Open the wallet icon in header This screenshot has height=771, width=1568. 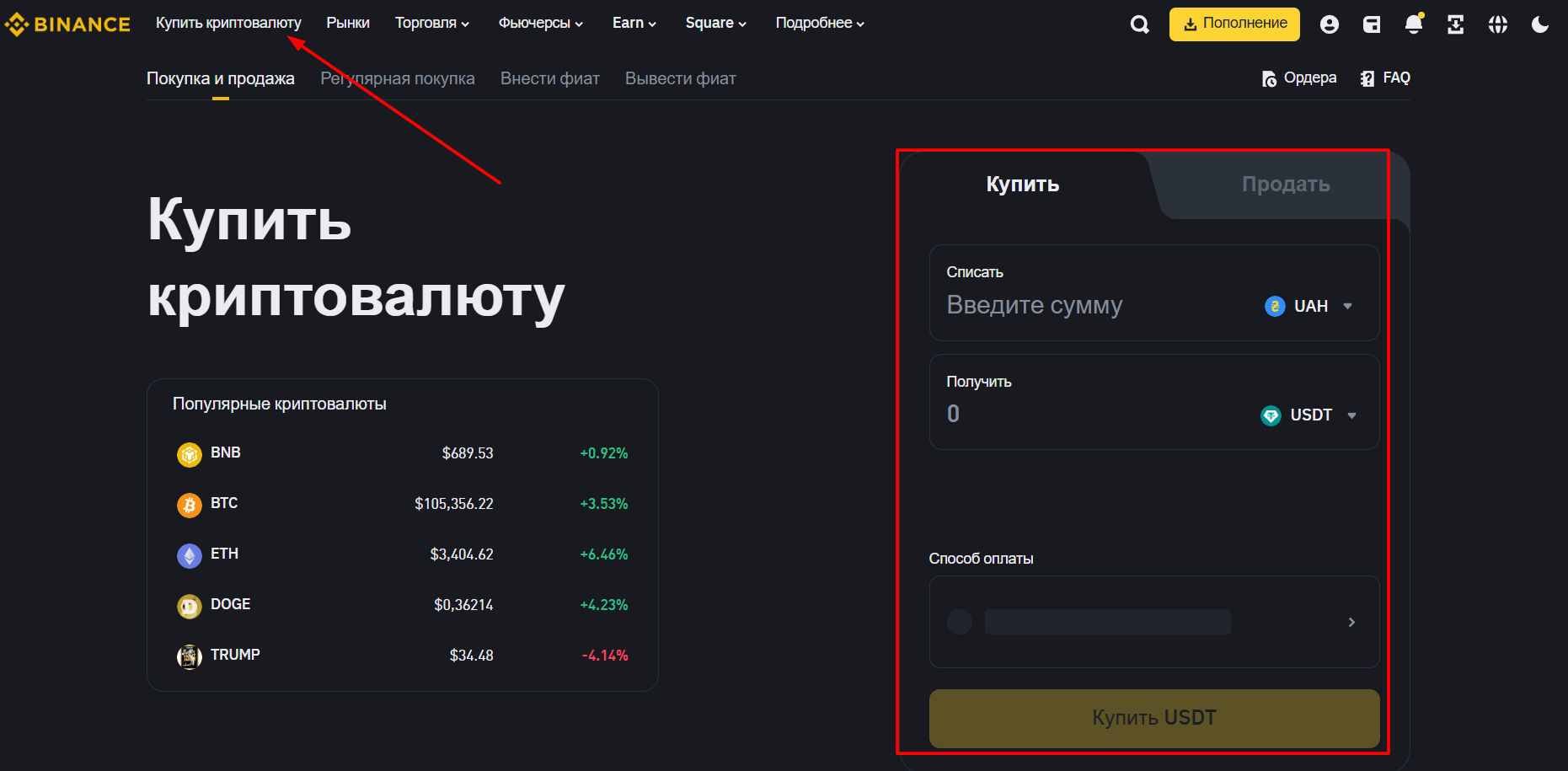(x=1372, y=24)
